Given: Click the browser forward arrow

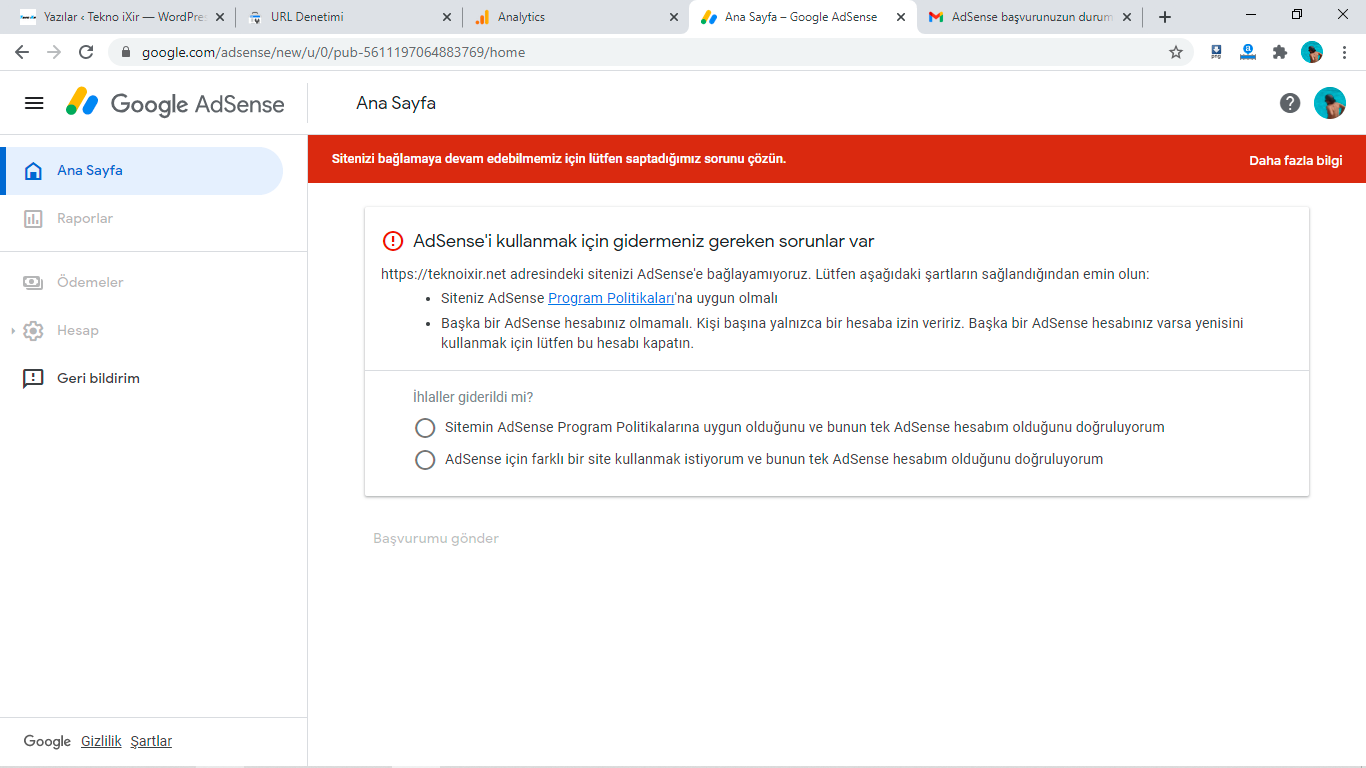Looking at the screenshot, I should pyautogui.click(x=54, y=52).
